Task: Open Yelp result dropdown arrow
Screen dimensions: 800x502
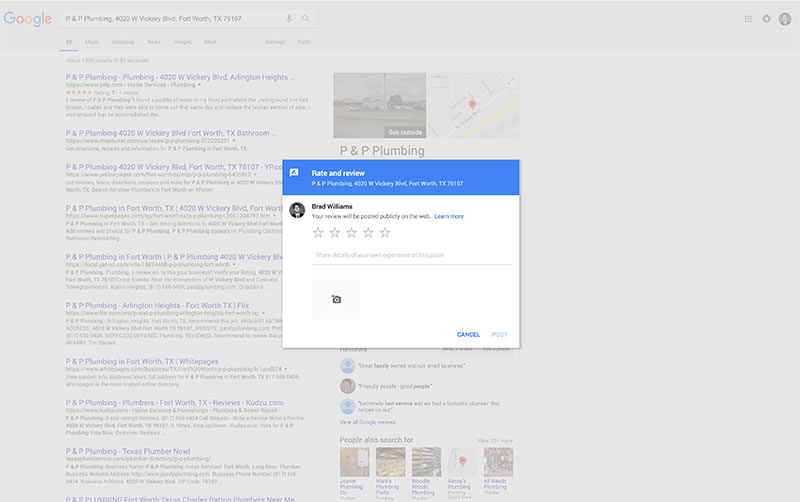Action: pos(199,85)
